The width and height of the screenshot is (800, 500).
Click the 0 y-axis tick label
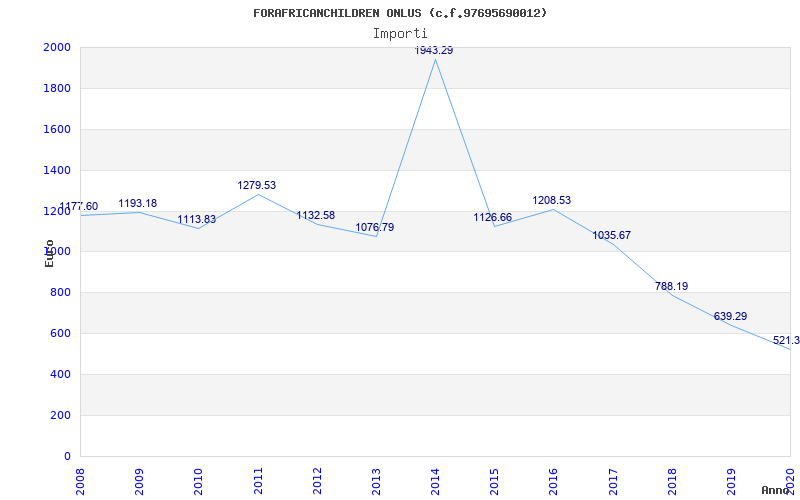(x=67, y=456)
